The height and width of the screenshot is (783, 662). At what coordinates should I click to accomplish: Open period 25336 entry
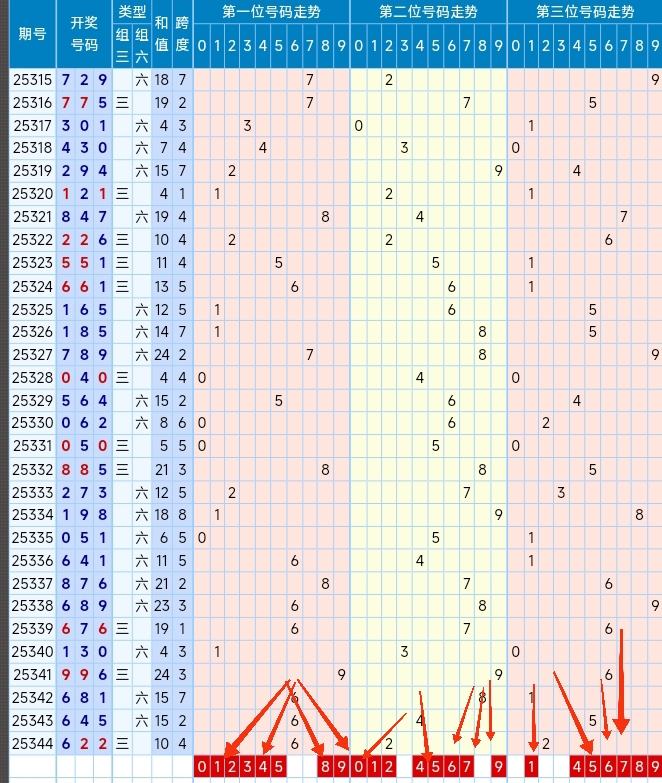tap(32, 561)
